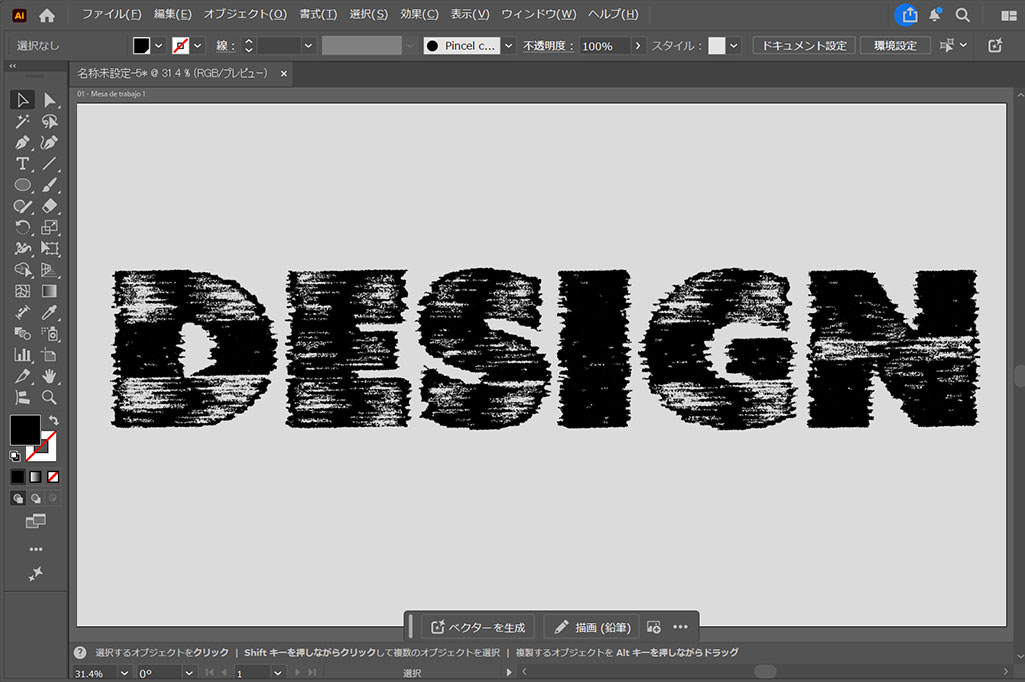This screenshot has width=1025, height=682.
Task: Select the Eraser tool
Action: [50, 206]
